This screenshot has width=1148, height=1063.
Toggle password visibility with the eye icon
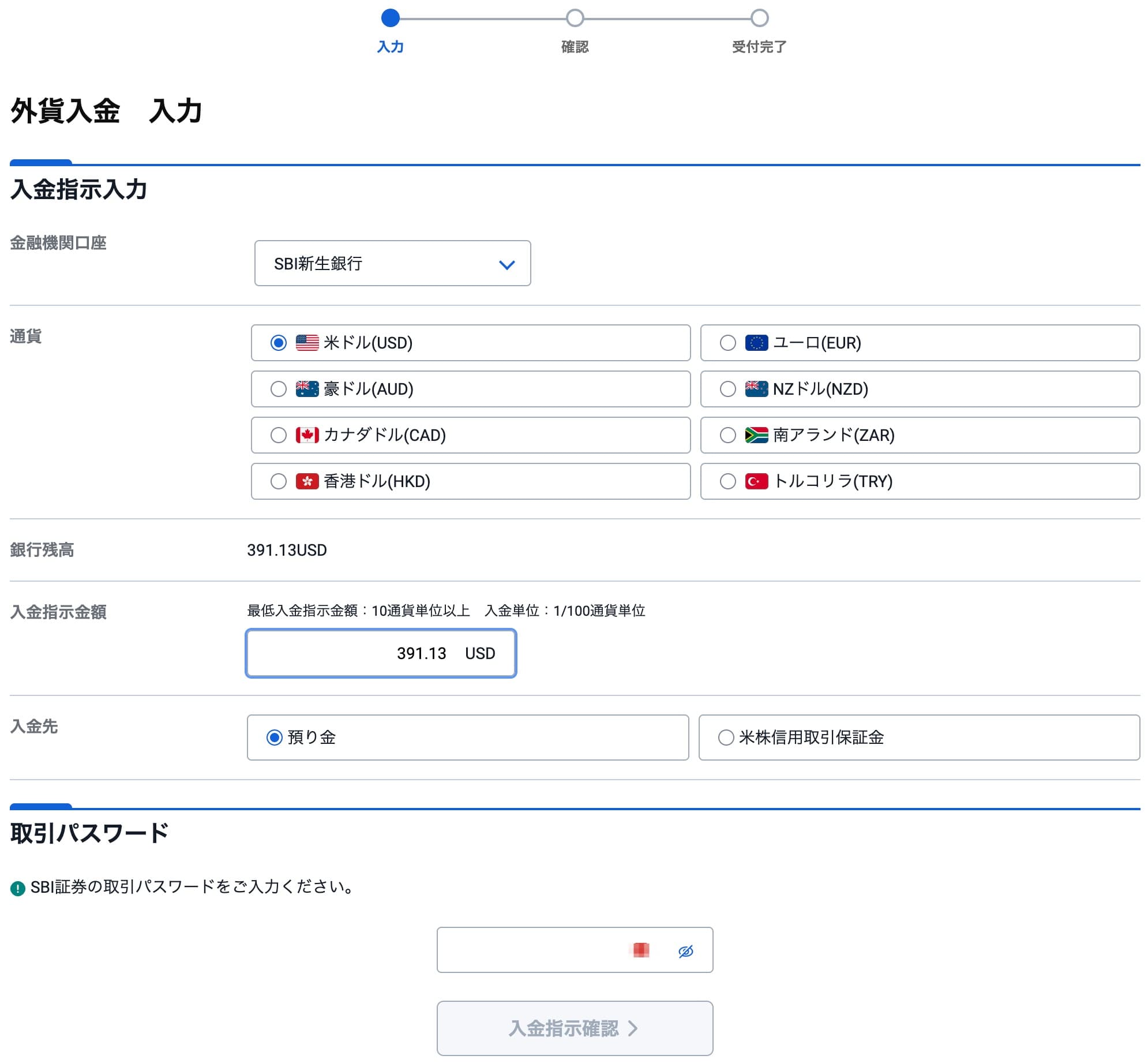click(x=685, y=949)
